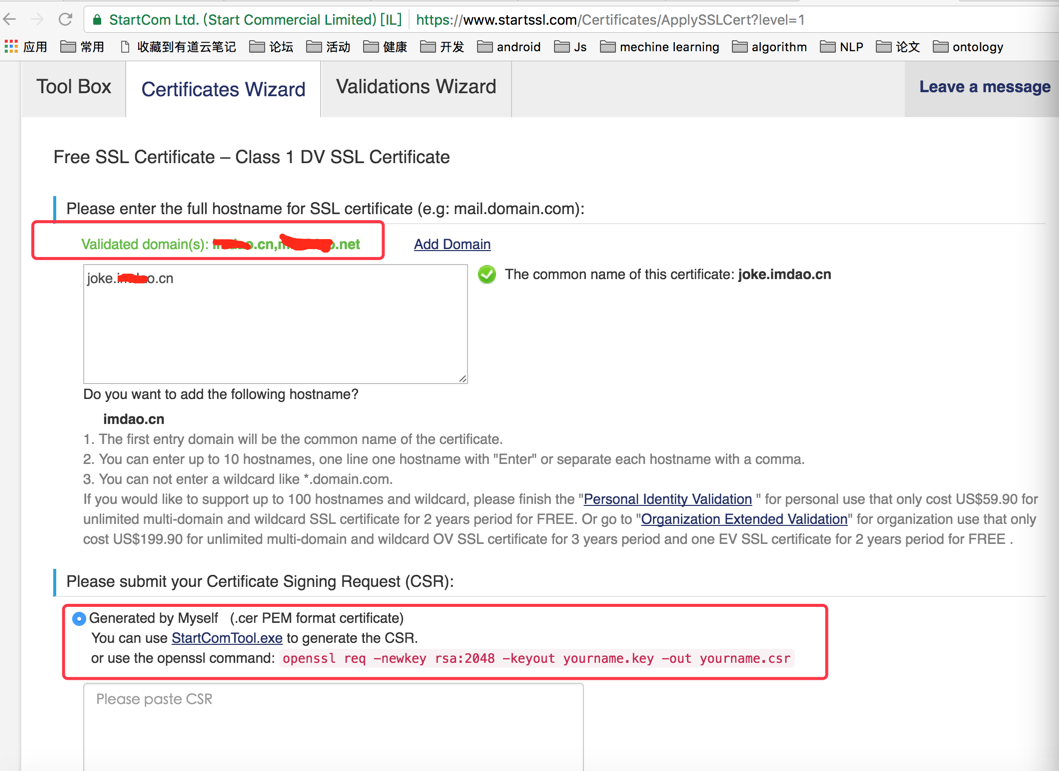Click the browser forward arrow
1059x771 pixels.
pos(37,20)
